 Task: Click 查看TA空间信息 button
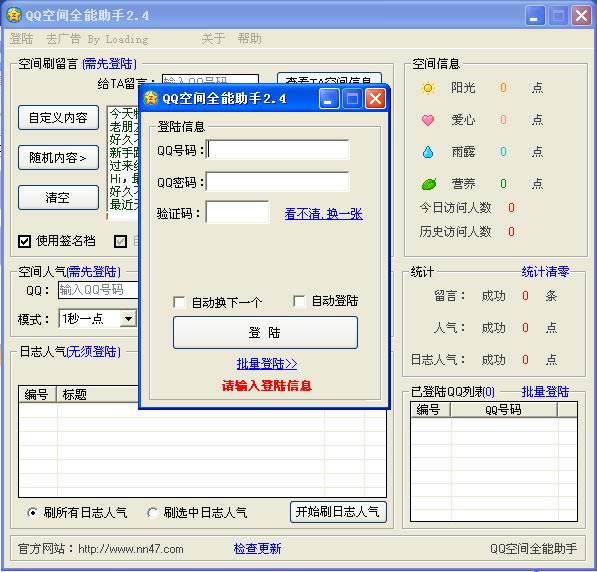pos(329,78)
